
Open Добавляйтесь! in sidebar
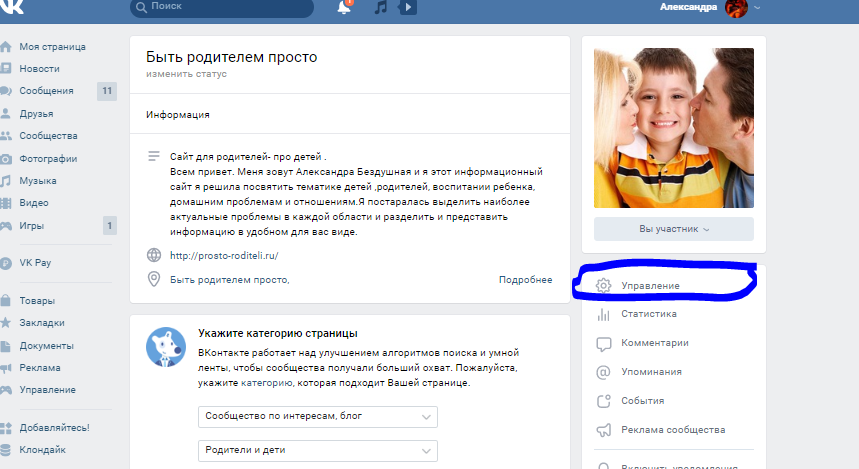coord(54,428)
